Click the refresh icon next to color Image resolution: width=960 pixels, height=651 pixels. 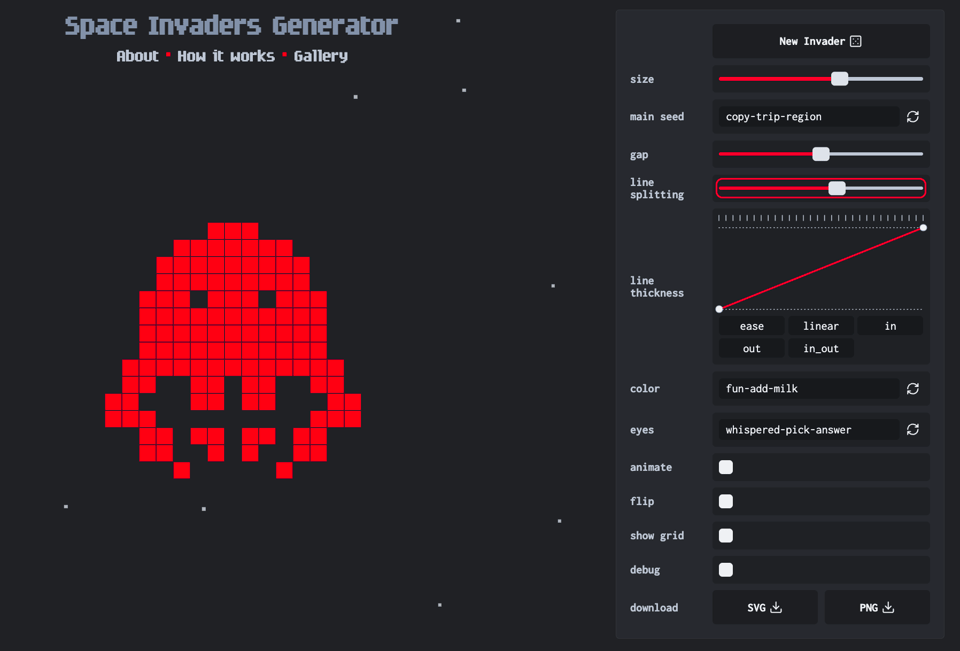click(912, 388)
